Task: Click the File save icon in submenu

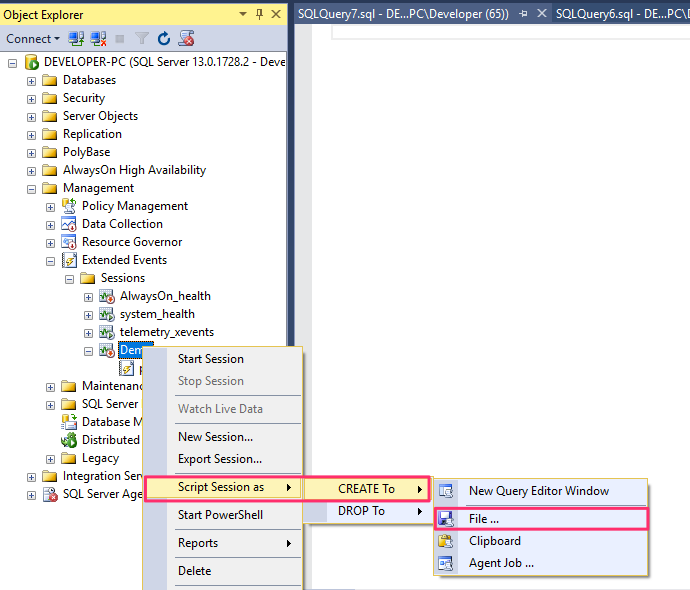Action: pos(446,519)
